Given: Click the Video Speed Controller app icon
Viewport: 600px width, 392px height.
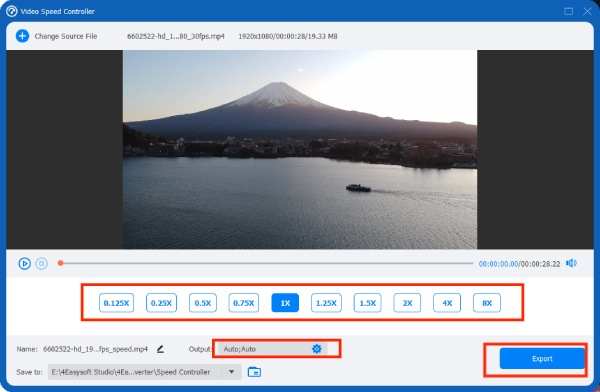Looking at the screenshot, I should pyautogui.click(x=11, y=11).
